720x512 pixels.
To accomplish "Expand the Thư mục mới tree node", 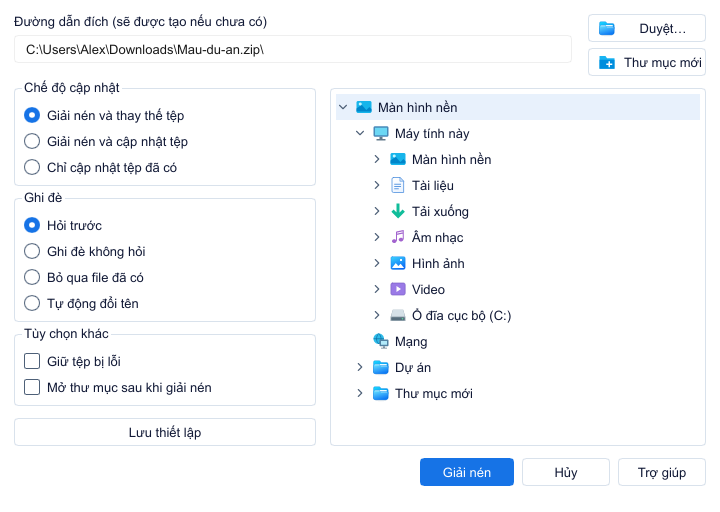I will [x=360, y=394].
